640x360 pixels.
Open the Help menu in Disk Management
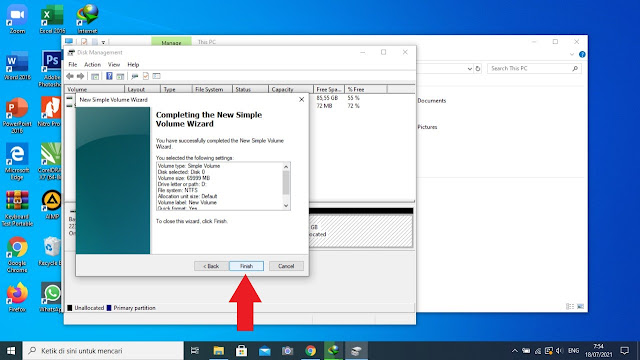133,64
